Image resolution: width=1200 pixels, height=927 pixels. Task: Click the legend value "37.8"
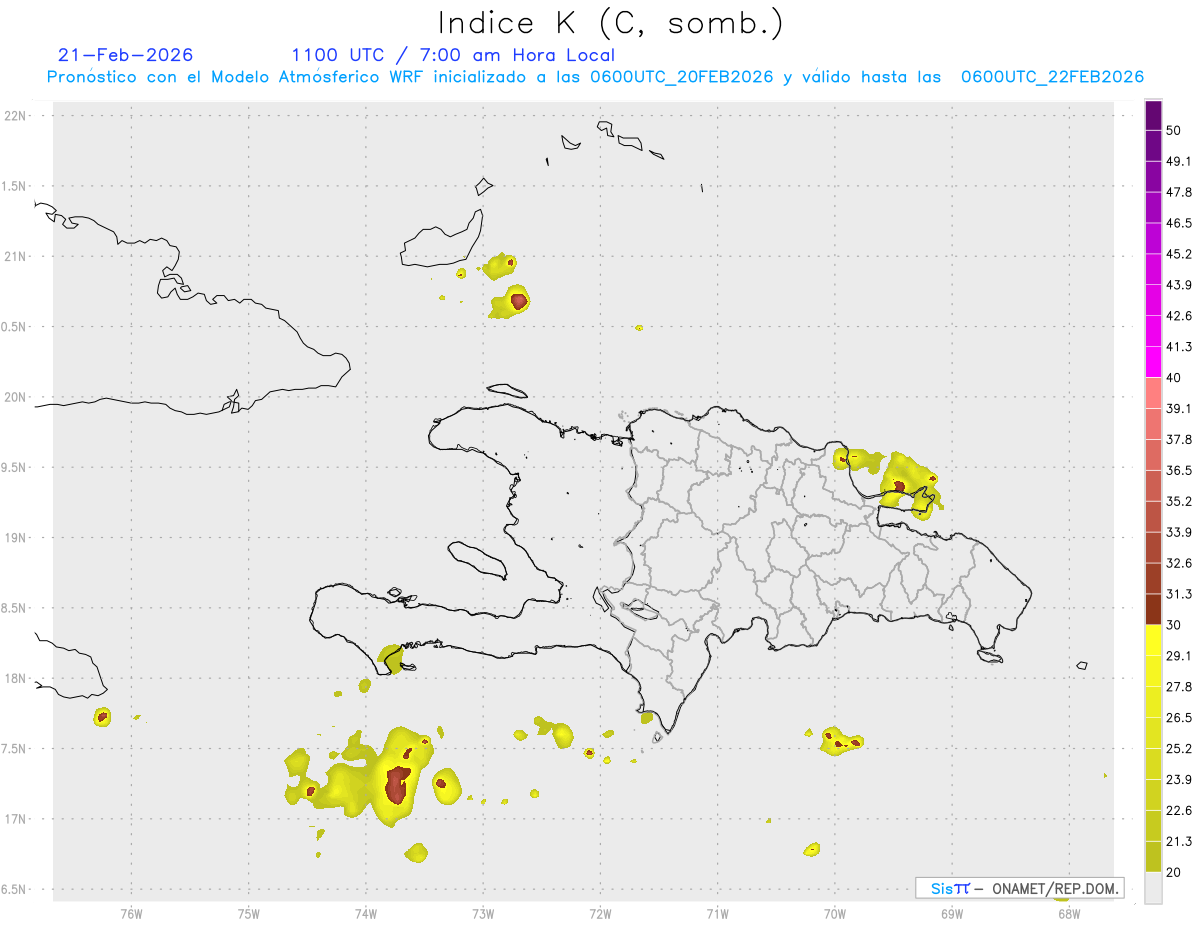click(1179, 440)
